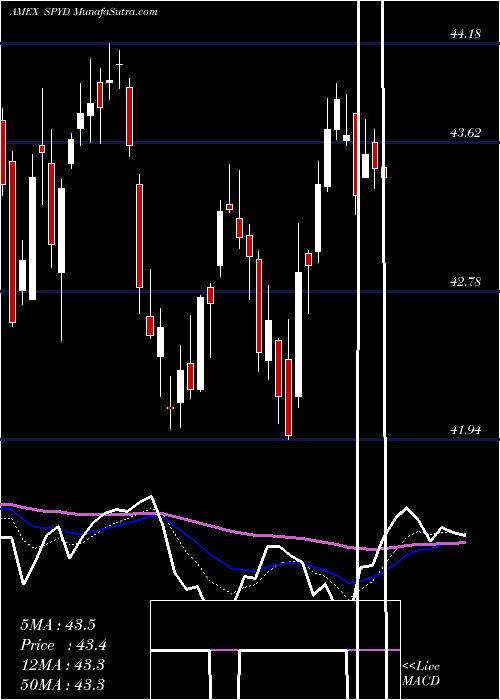Click the 'Price : 43.4' readout
Viewport: 500px width, 700px height.
(x=63, y=645)
